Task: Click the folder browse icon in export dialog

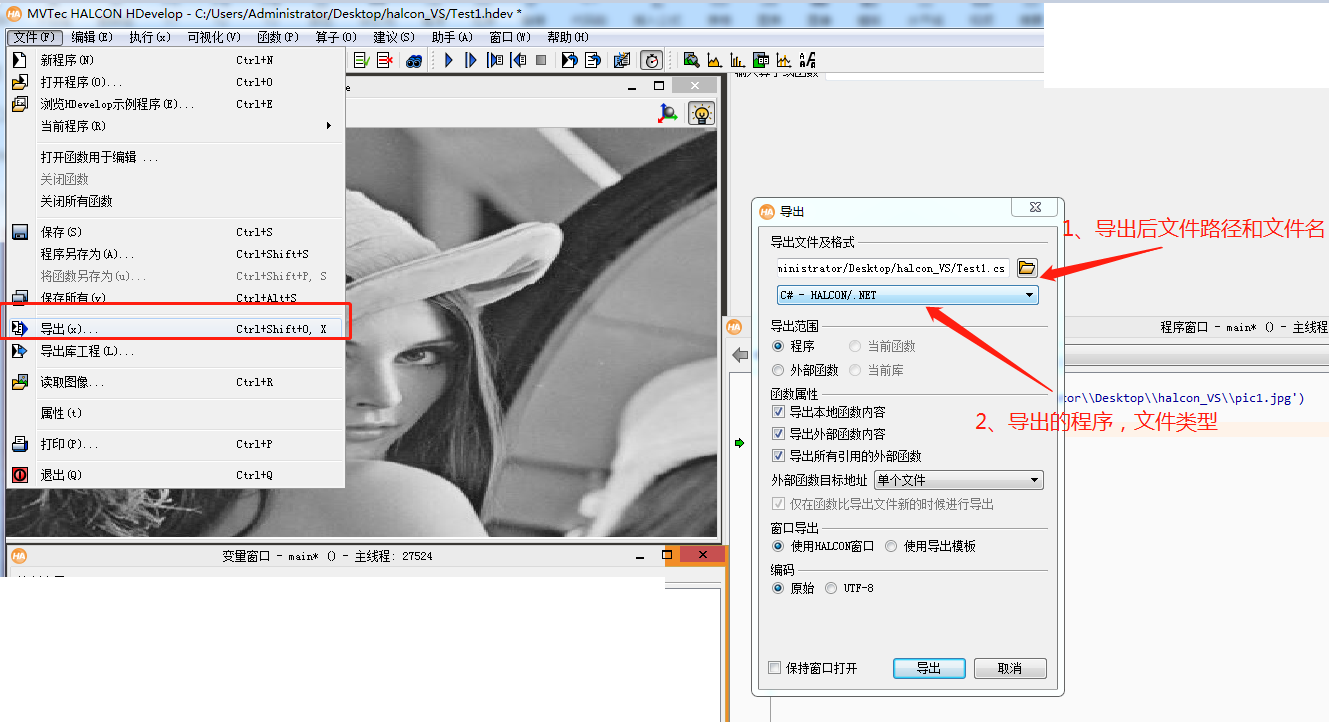Action: 1028,268
